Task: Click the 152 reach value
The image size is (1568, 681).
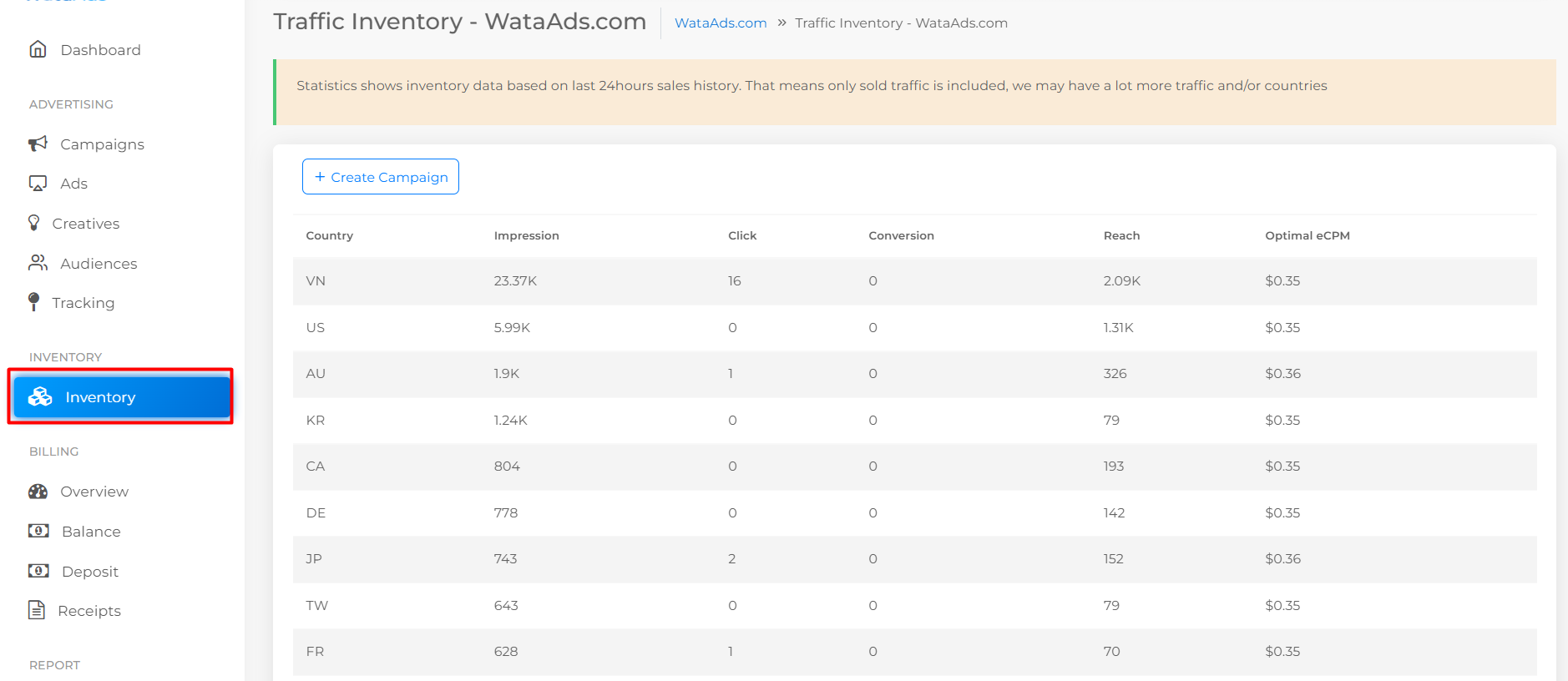Action: (x=1114, y=559)
